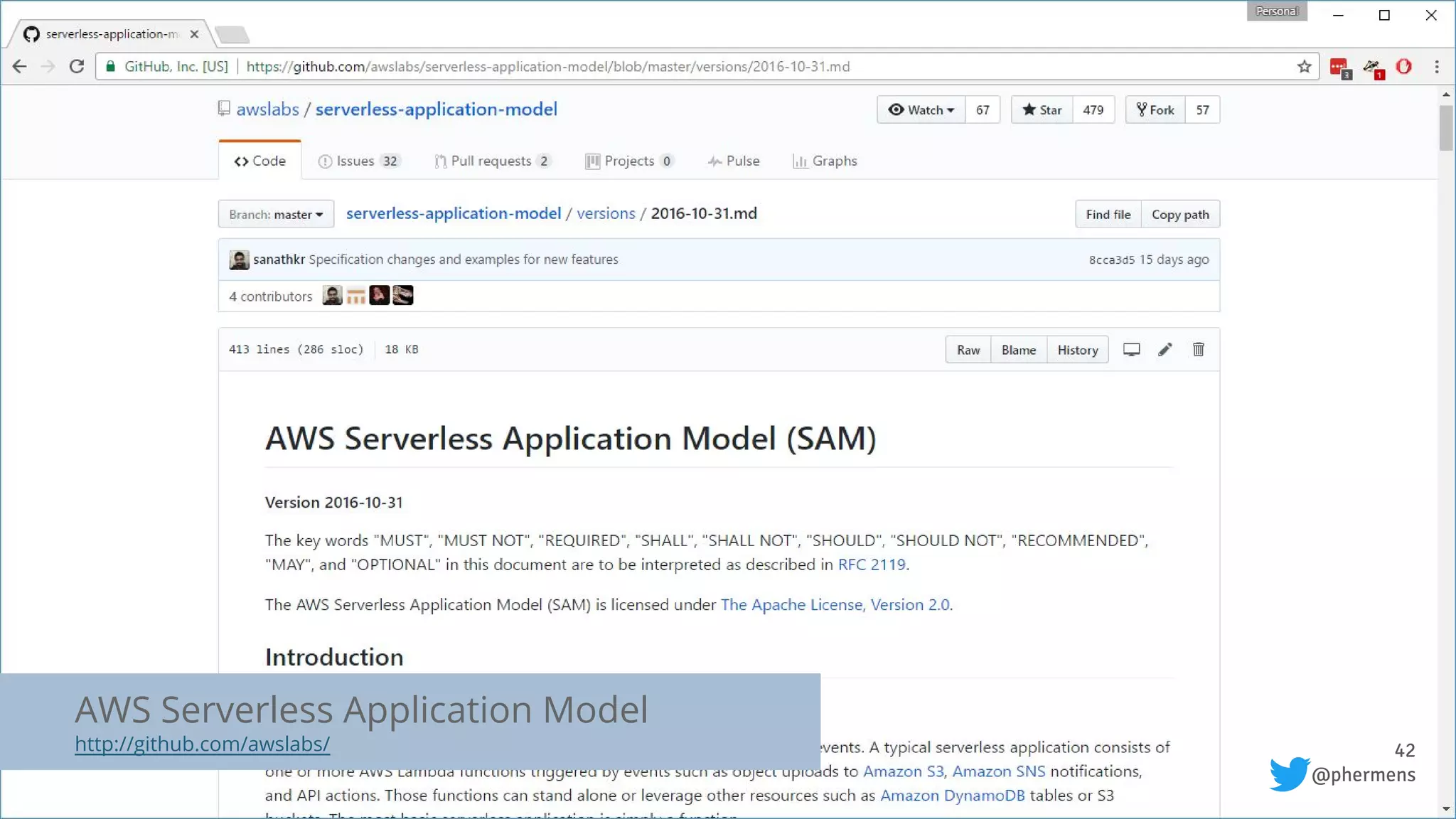Star the repository

(x=1042, y=110)
